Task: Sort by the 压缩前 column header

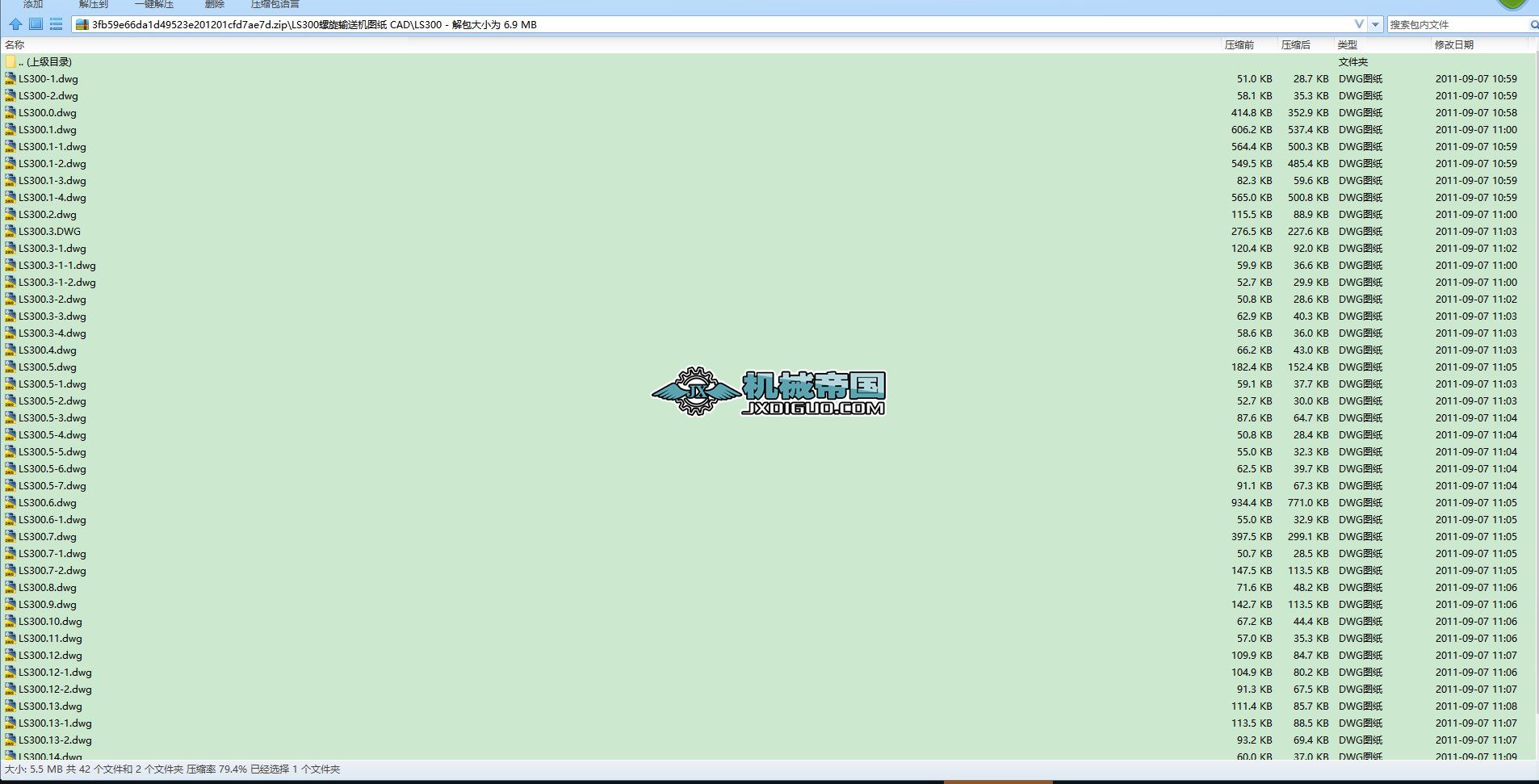Action: pos(1239,45)
